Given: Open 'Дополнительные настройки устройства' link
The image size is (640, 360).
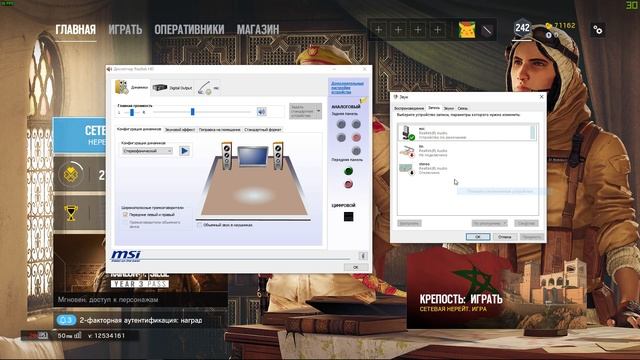Looking at the screenshot, I should pos(347,88).
